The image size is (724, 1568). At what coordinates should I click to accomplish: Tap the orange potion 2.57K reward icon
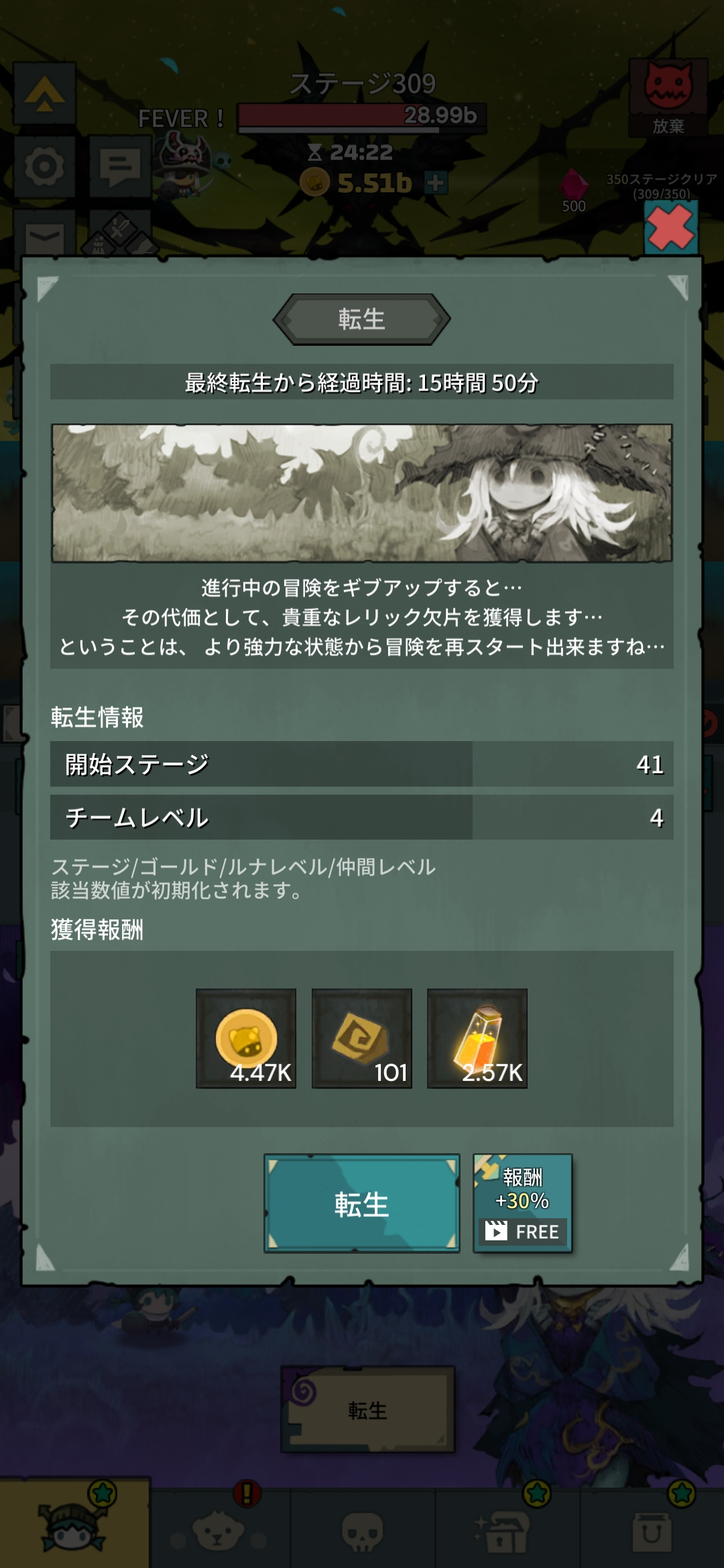tap(477, 1039)
